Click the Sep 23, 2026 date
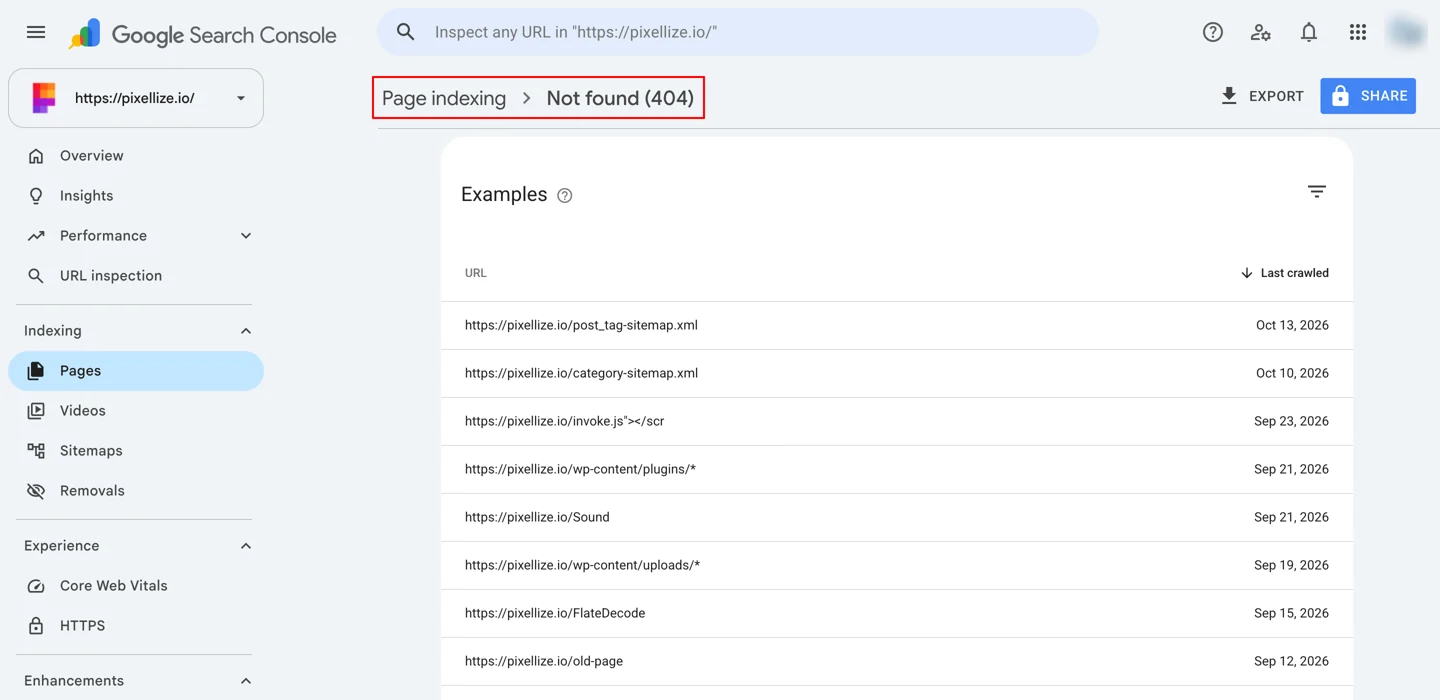 pos(1291,421)
